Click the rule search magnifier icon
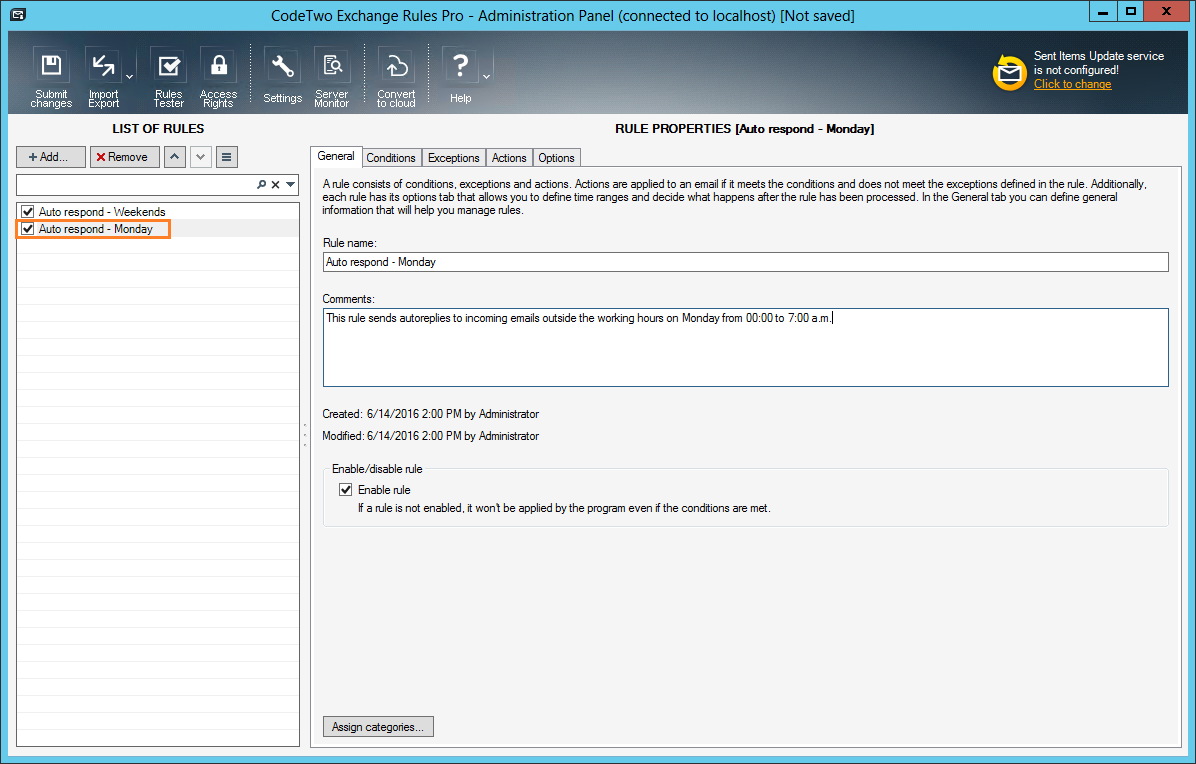1196x764 pixels. coord(262,185)
